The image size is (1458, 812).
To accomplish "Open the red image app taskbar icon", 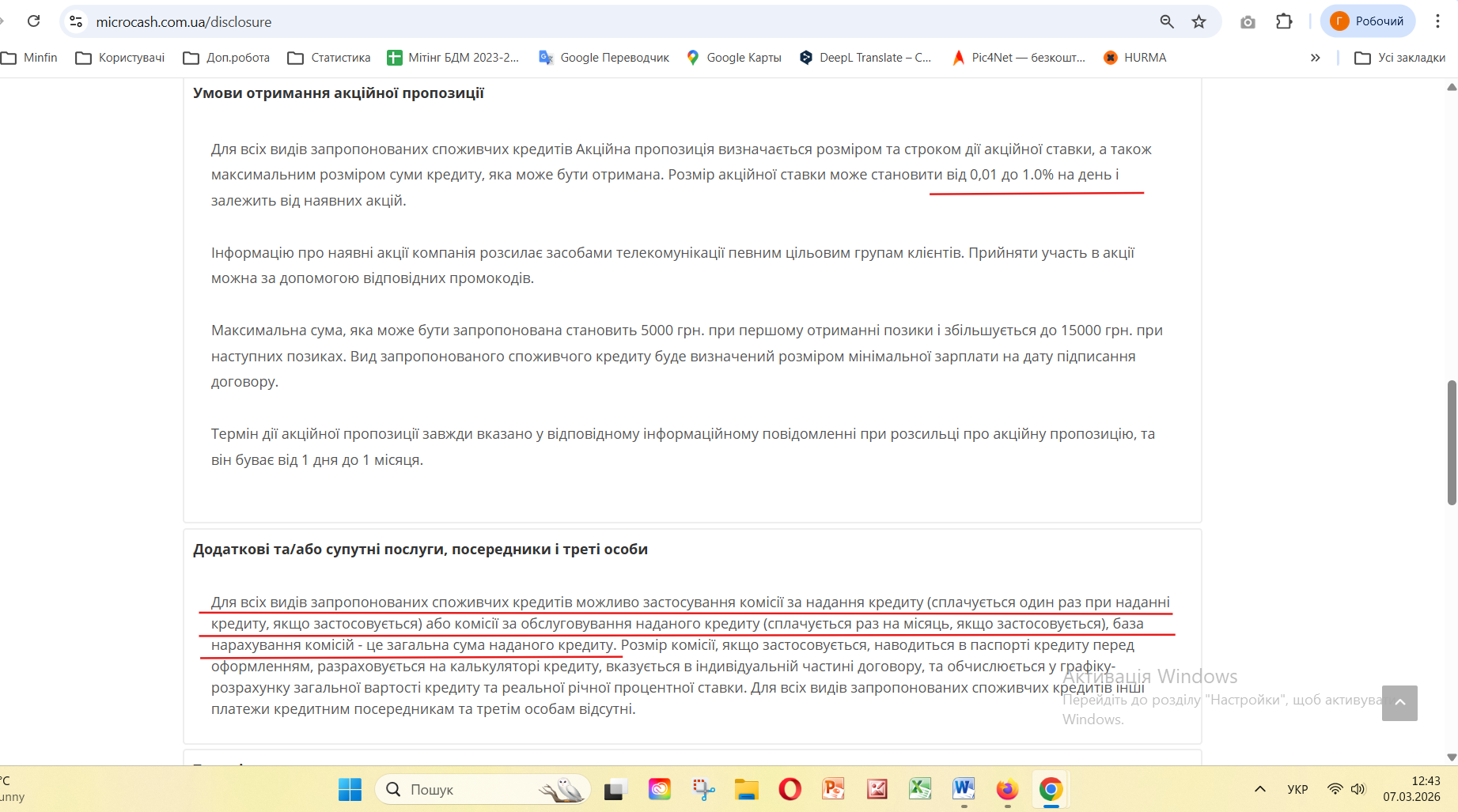I will (877, 789).
